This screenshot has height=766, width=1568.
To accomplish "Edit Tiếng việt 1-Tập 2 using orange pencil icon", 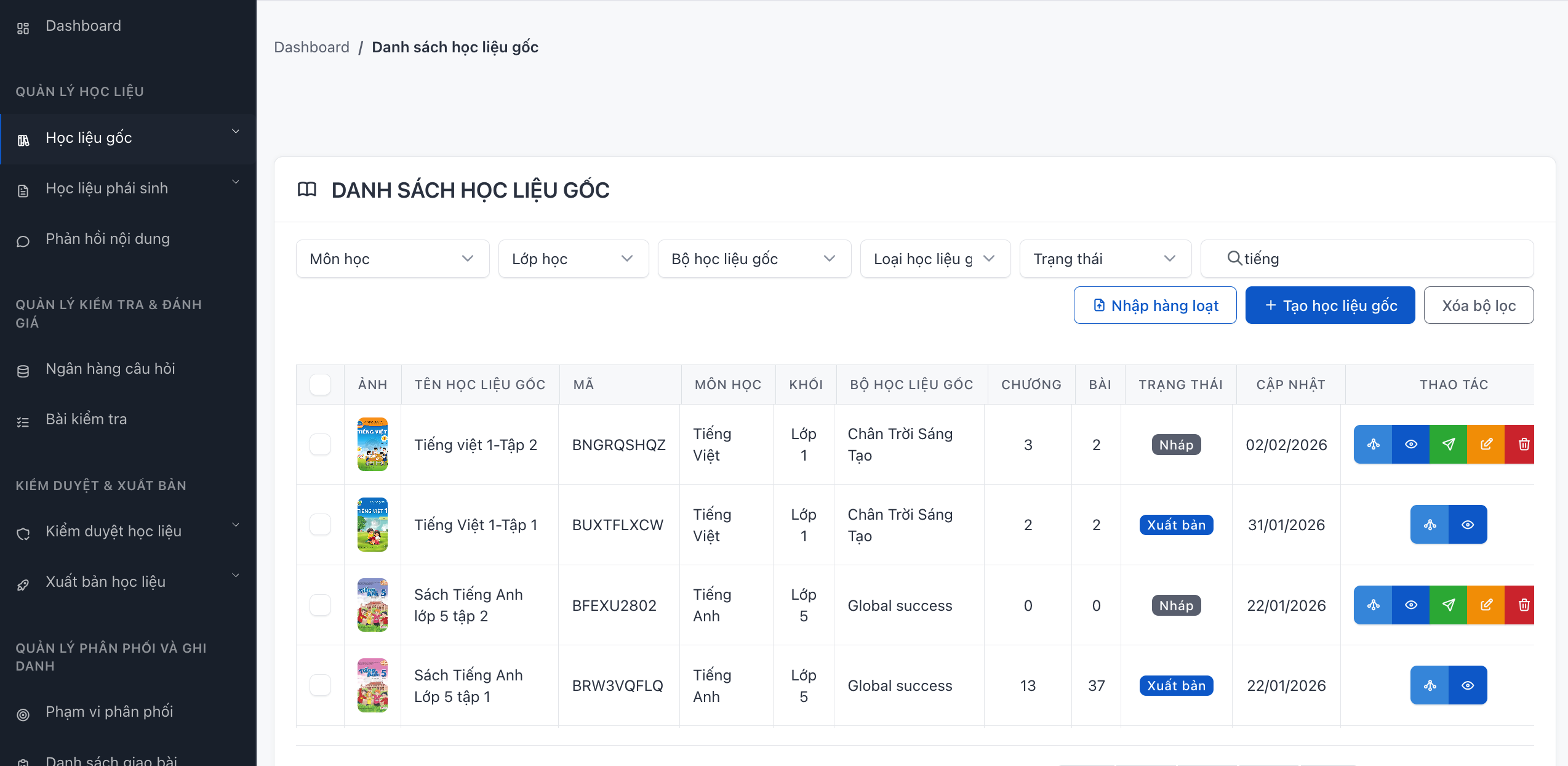I will 1487,444.
